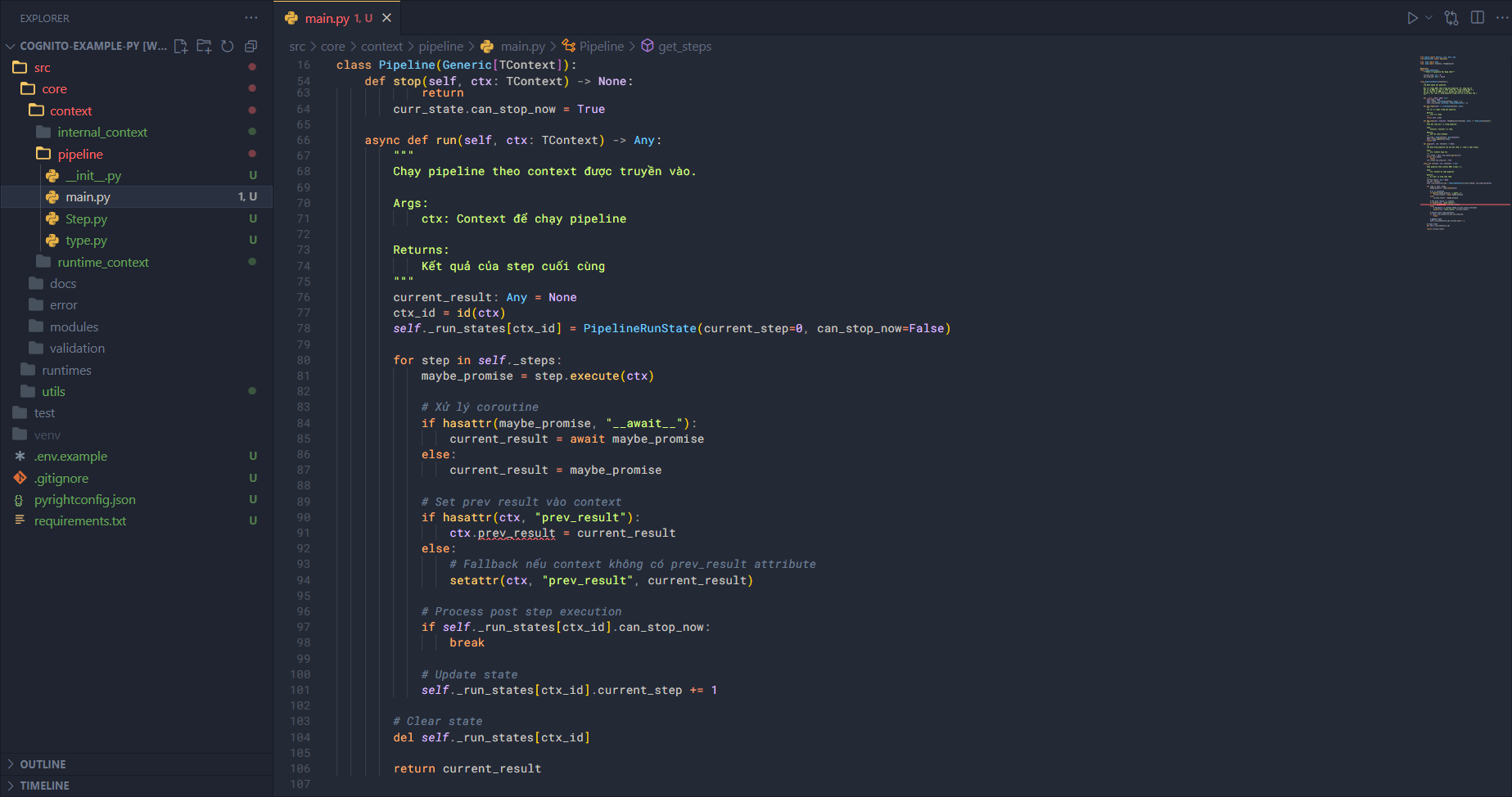Click Pipeline class in breadcrumb path
The height and width of the screenshot is (797, 1512).
click(601, 47)
